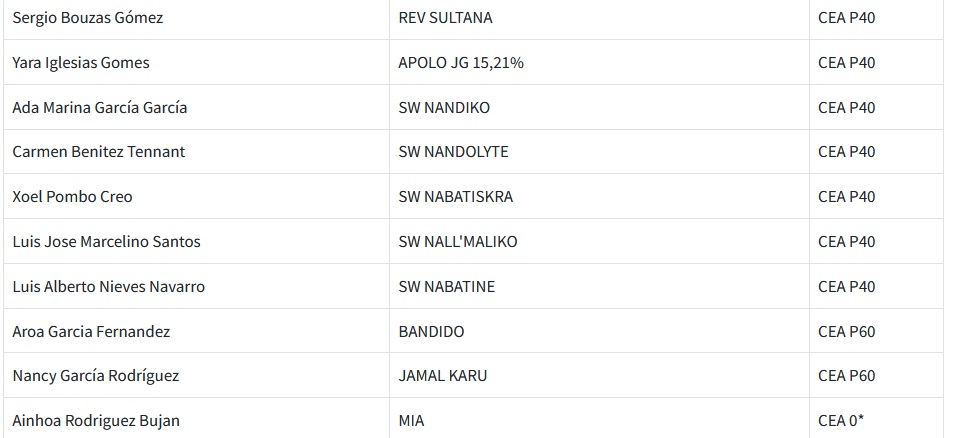Select the CEA 0* category cell
This screenshot has height=438, width=954.
(x=840, y=421)
